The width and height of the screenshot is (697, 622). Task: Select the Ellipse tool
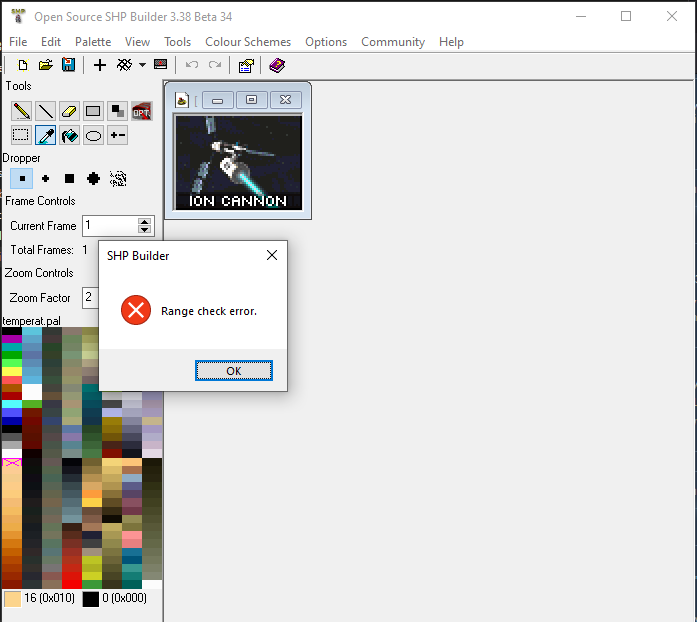(x=93, y=135)
